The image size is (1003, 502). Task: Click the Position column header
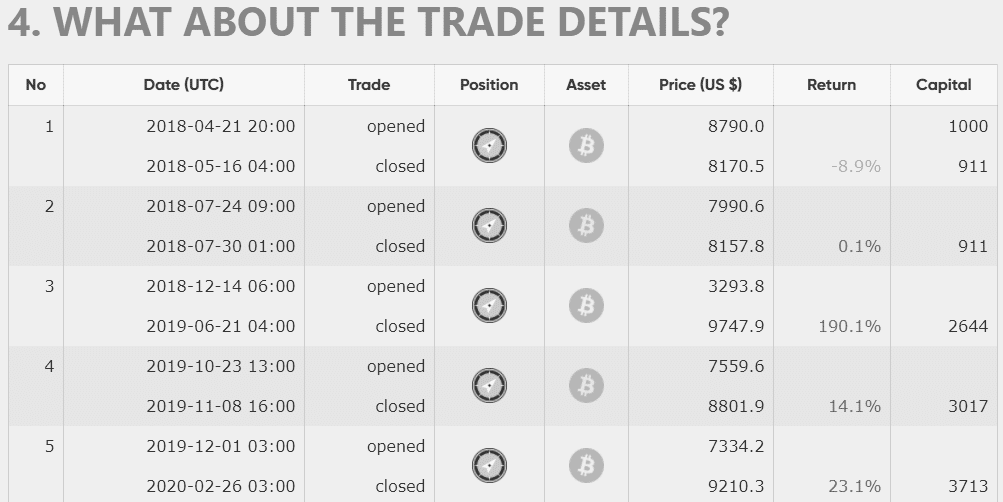(489, 85)
